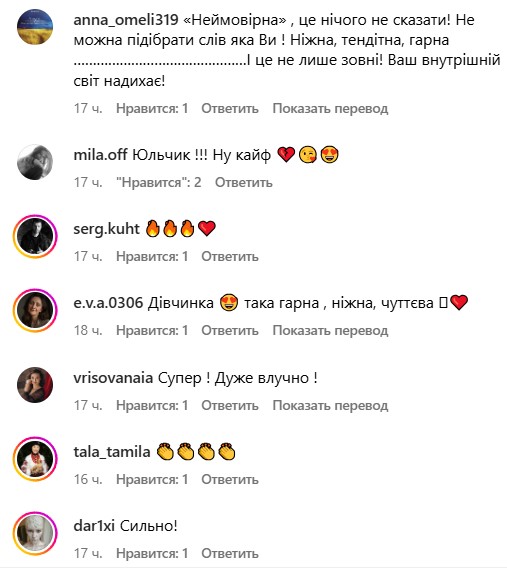View serg.kuht story avatar

pyautogui.click(x=35, y=236)
